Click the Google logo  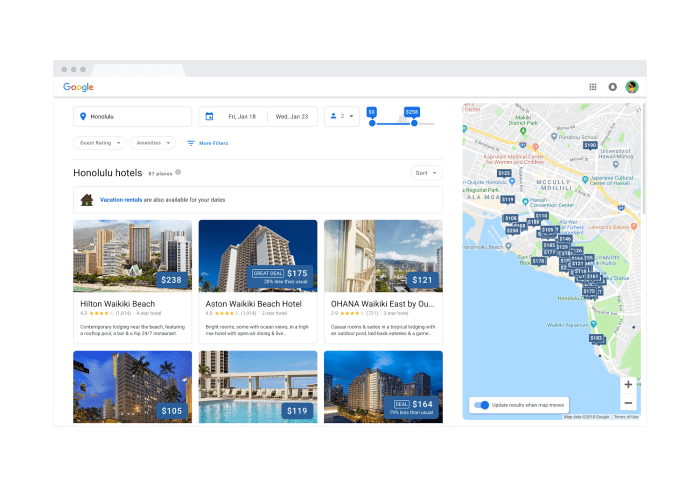point(78,87)
